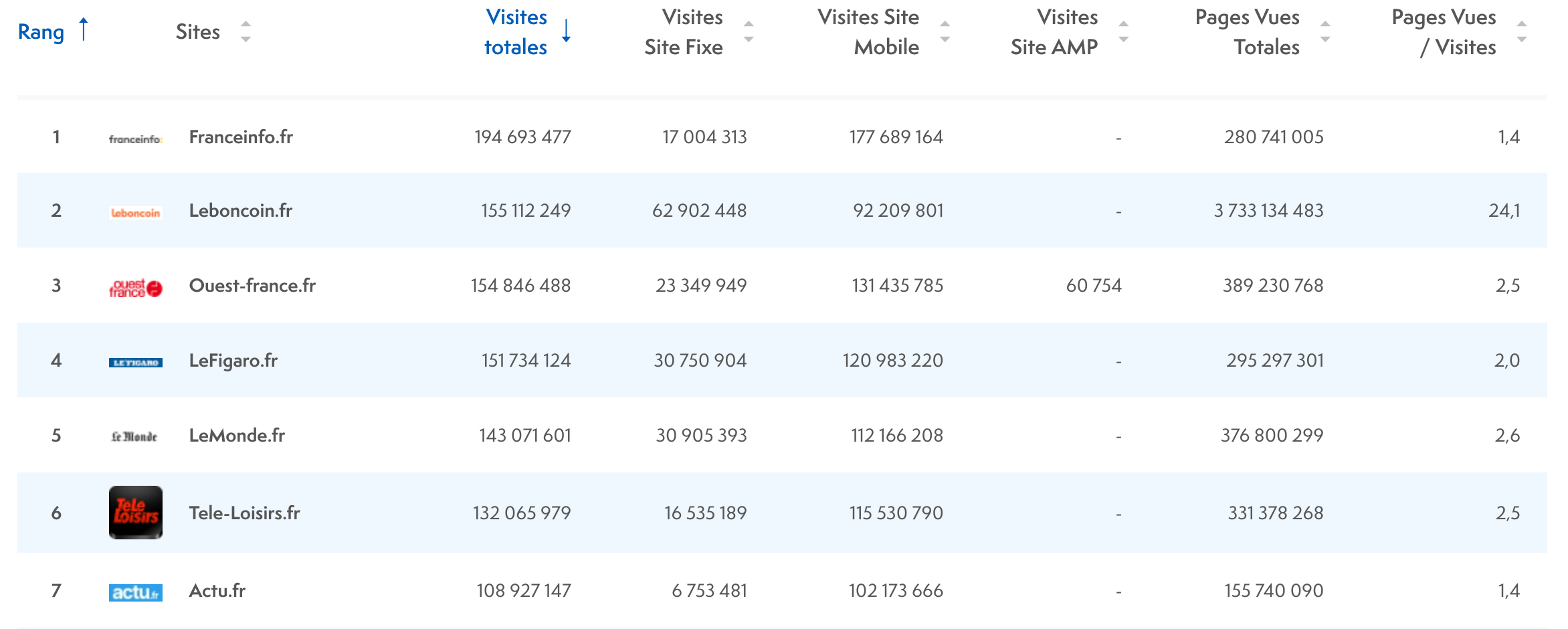This screenshot has width=1568, height=629.
Task: Select fixed site visits 23 349 949
Action: tap(701, 286)
